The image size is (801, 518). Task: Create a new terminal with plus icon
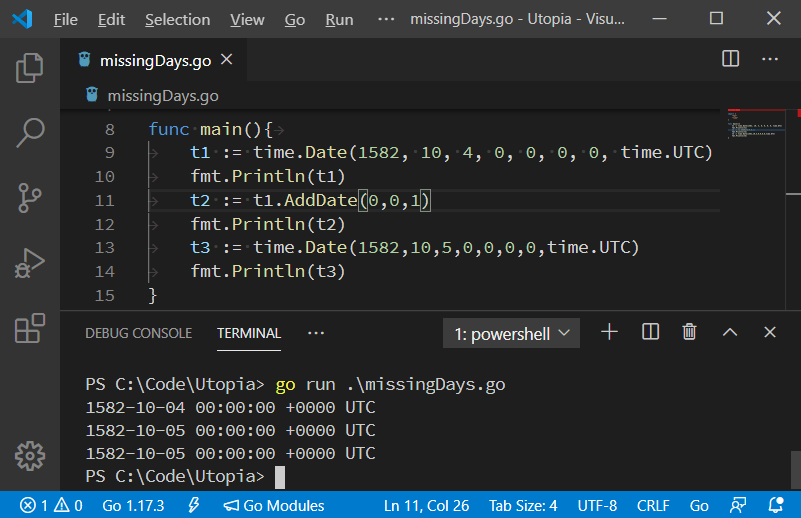[x=609, y=332]
